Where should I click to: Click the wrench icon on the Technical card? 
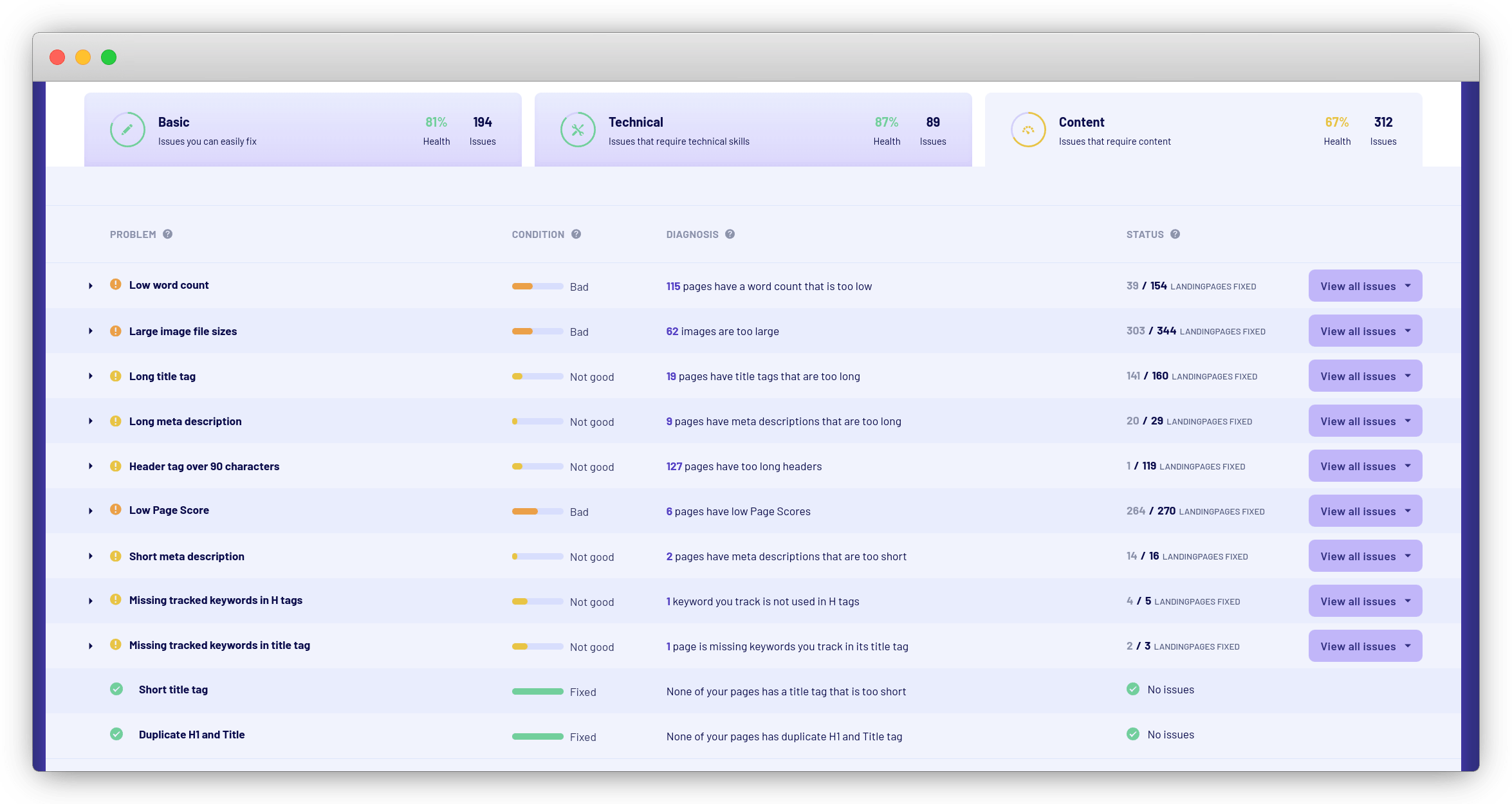[x=577, y=129]
